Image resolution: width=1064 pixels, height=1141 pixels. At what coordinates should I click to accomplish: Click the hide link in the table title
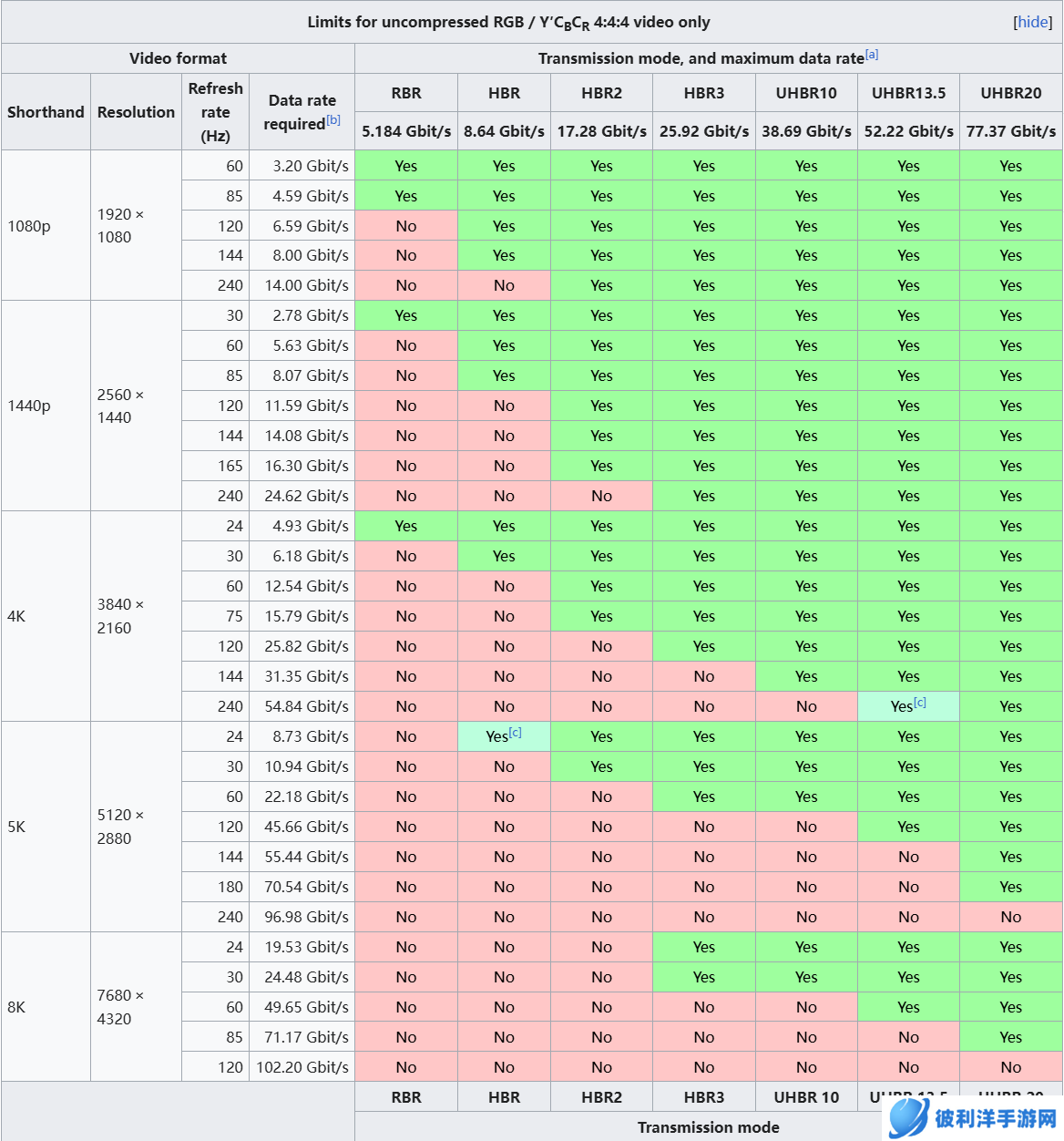tap(1032, 22)
